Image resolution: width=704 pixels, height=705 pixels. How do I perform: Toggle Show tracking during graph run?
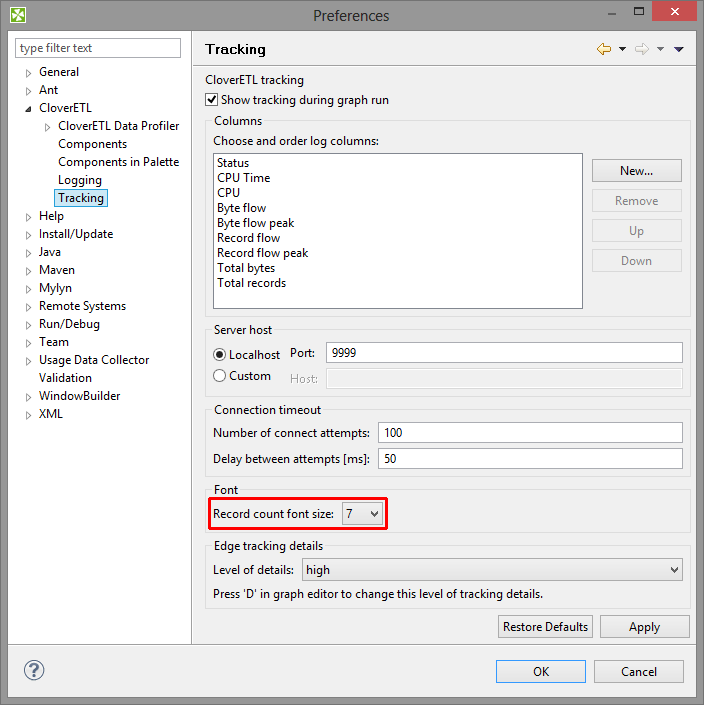coord(212,99)
